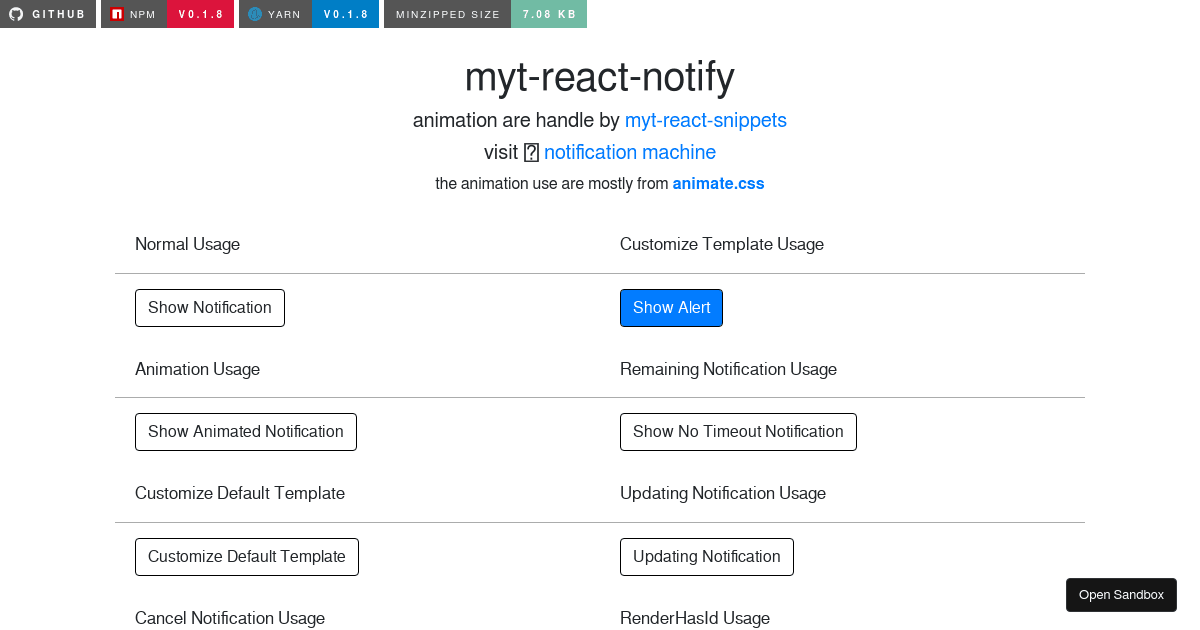
Task: Click the GitHub octocat icon
Action: [x=14, y=13]
